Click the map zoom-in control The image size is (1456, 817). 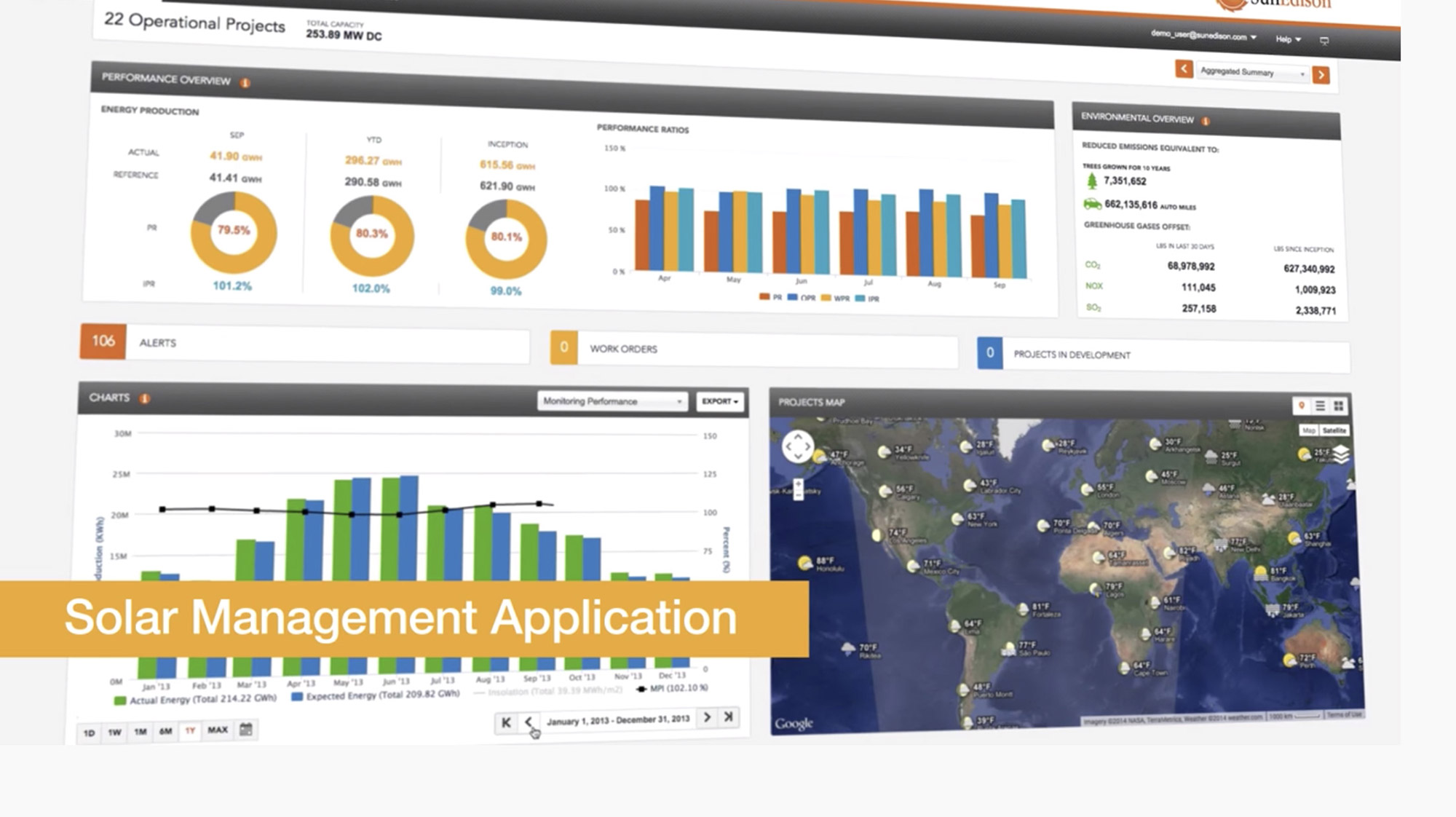(798, 484)
